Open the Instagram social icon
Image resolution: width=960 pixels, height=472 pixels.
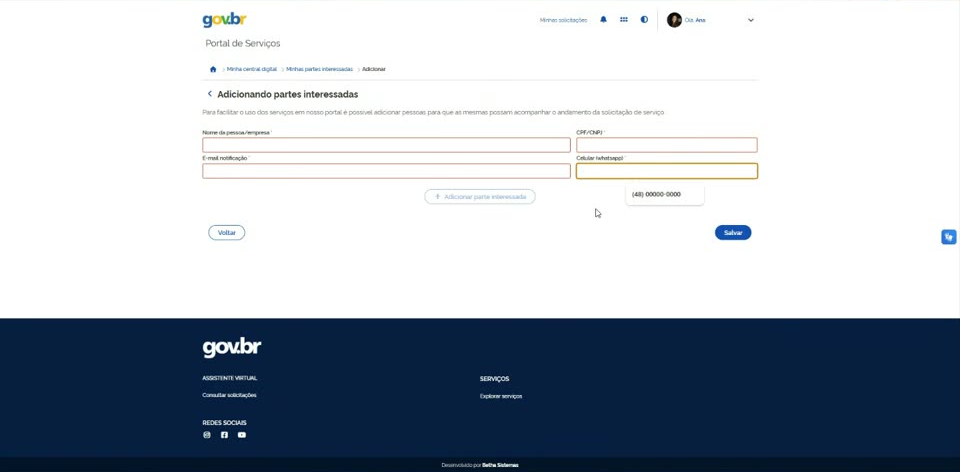(207, 435)
